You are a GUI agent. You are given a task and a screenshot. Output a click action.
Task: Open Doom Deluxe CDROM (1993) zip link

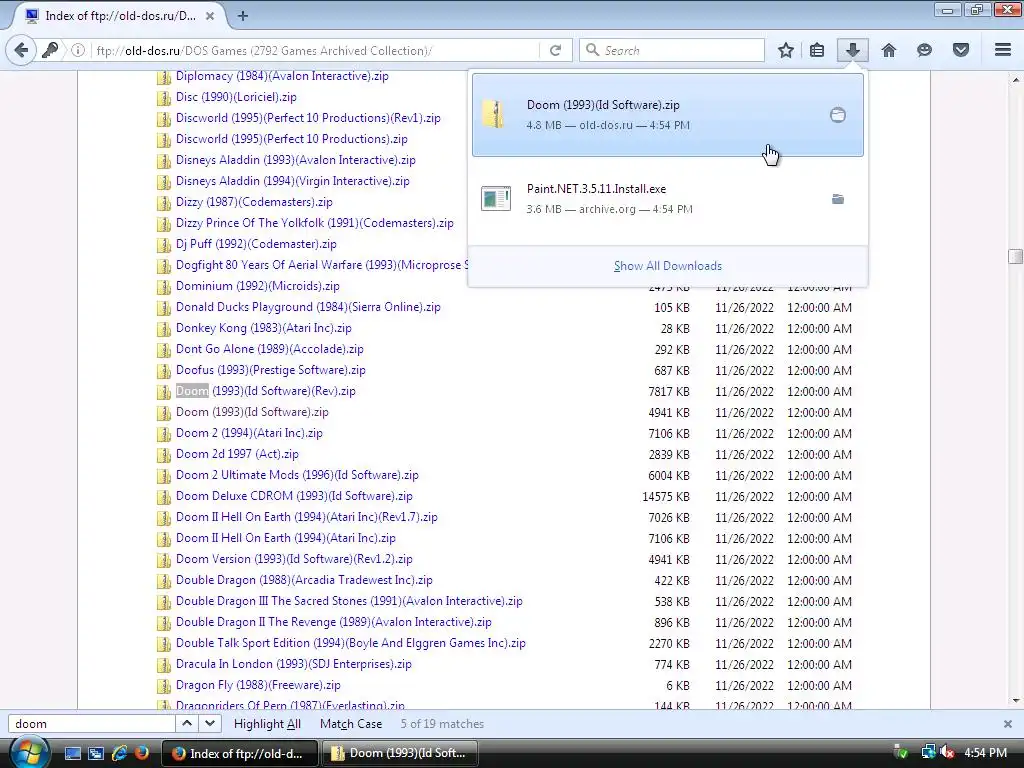294,496
